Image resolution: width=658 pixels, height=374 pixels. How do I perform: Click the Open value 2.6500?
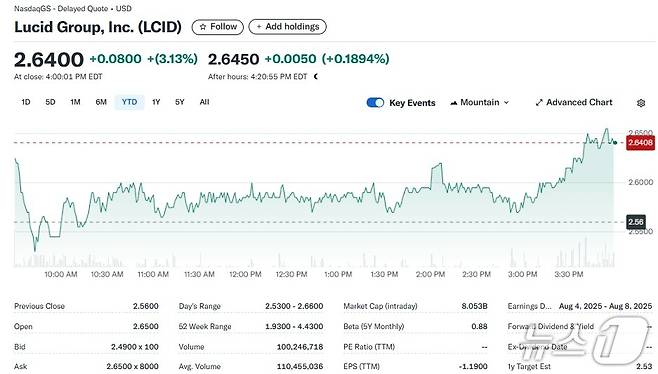click(146, 327)
